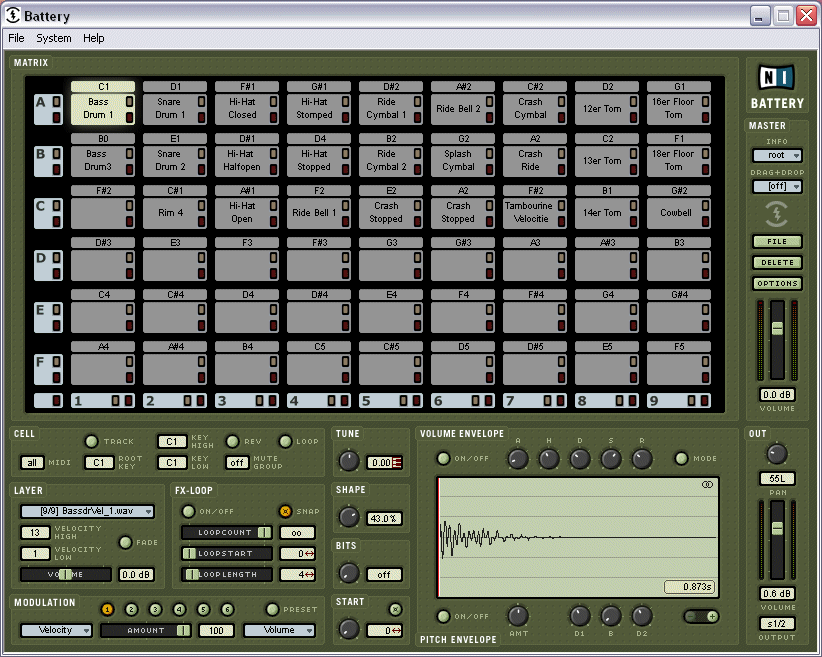Select the Snare Drum 2 cell

175,160
